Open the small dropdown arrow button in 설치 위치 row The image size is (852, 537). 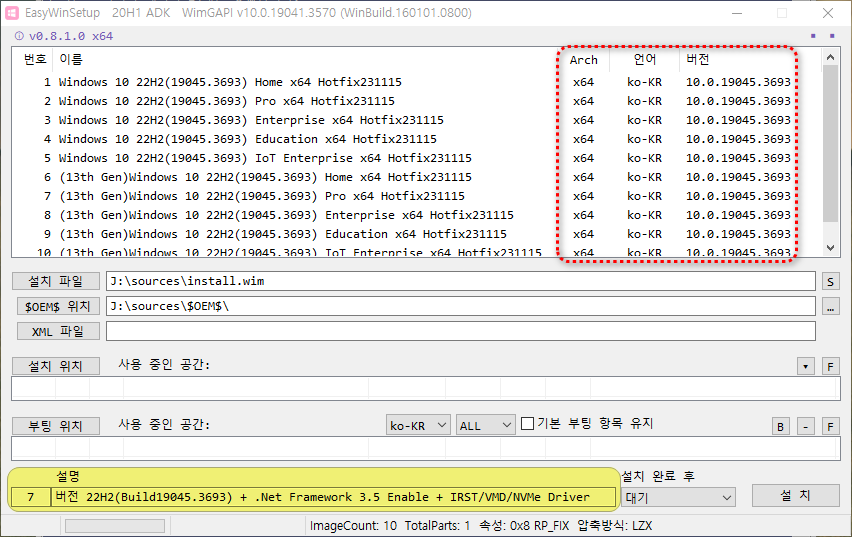(805, 366)
